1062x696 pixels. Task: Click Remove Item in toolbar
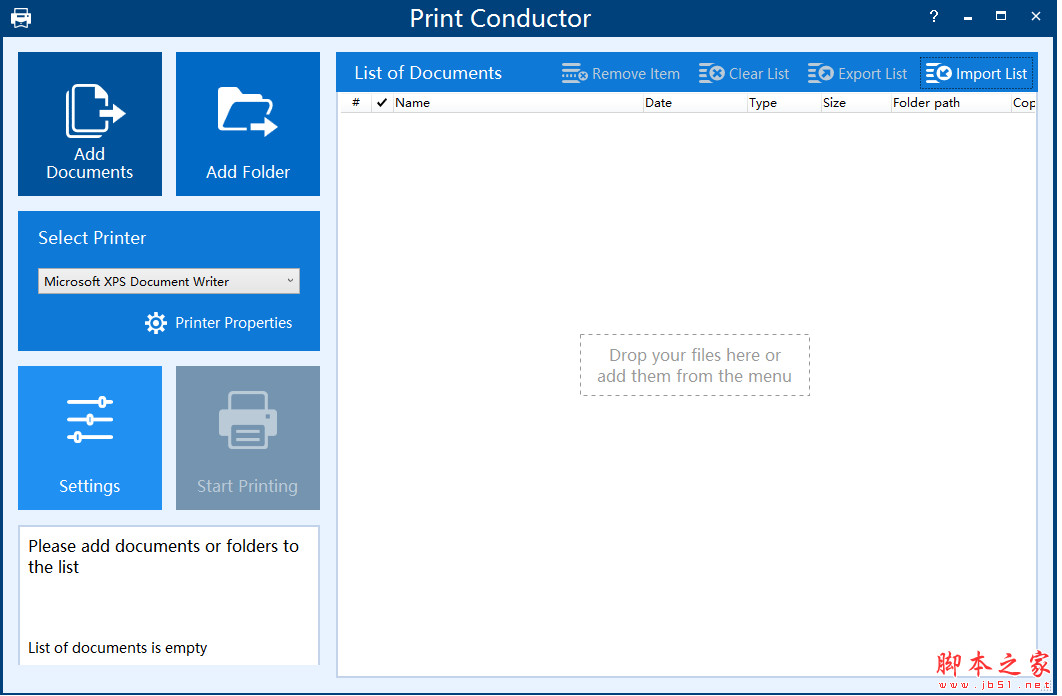tap(621, 73)
